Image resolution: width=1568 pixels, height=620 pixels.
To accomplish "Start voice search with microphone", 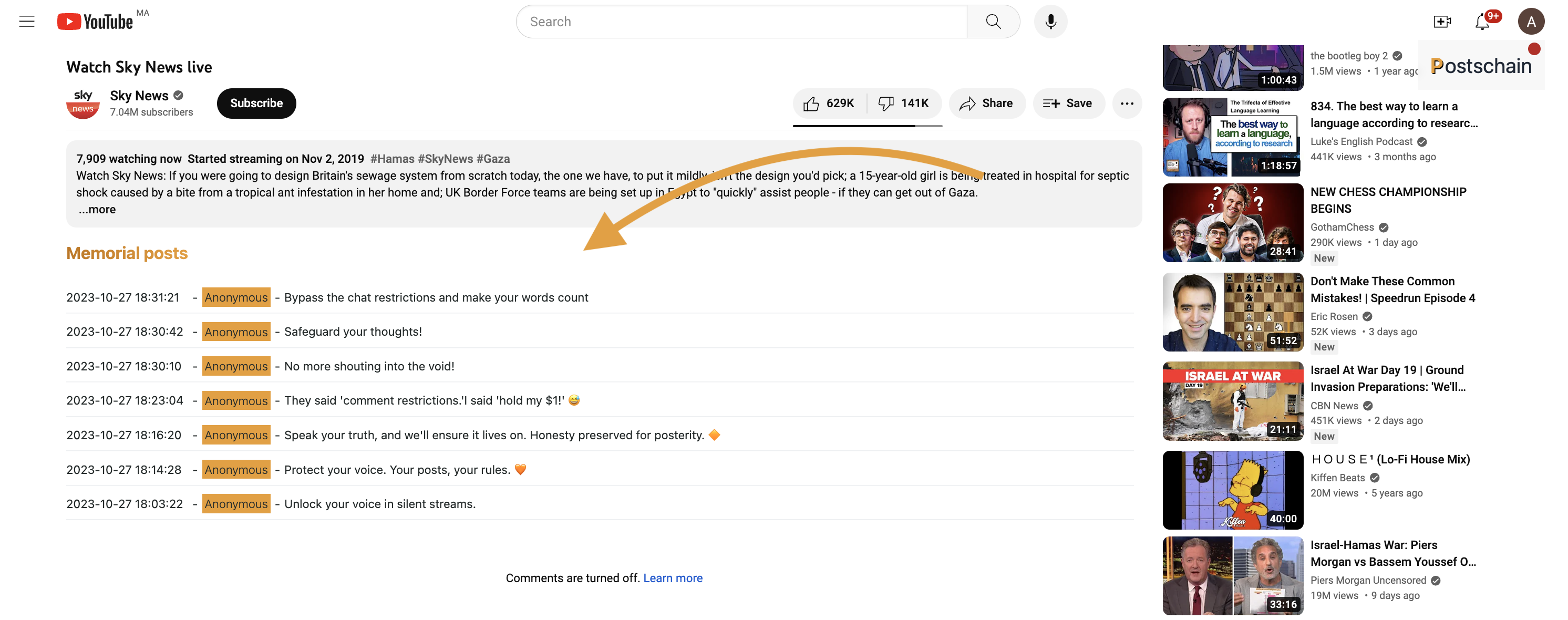I will (1050, 22).
